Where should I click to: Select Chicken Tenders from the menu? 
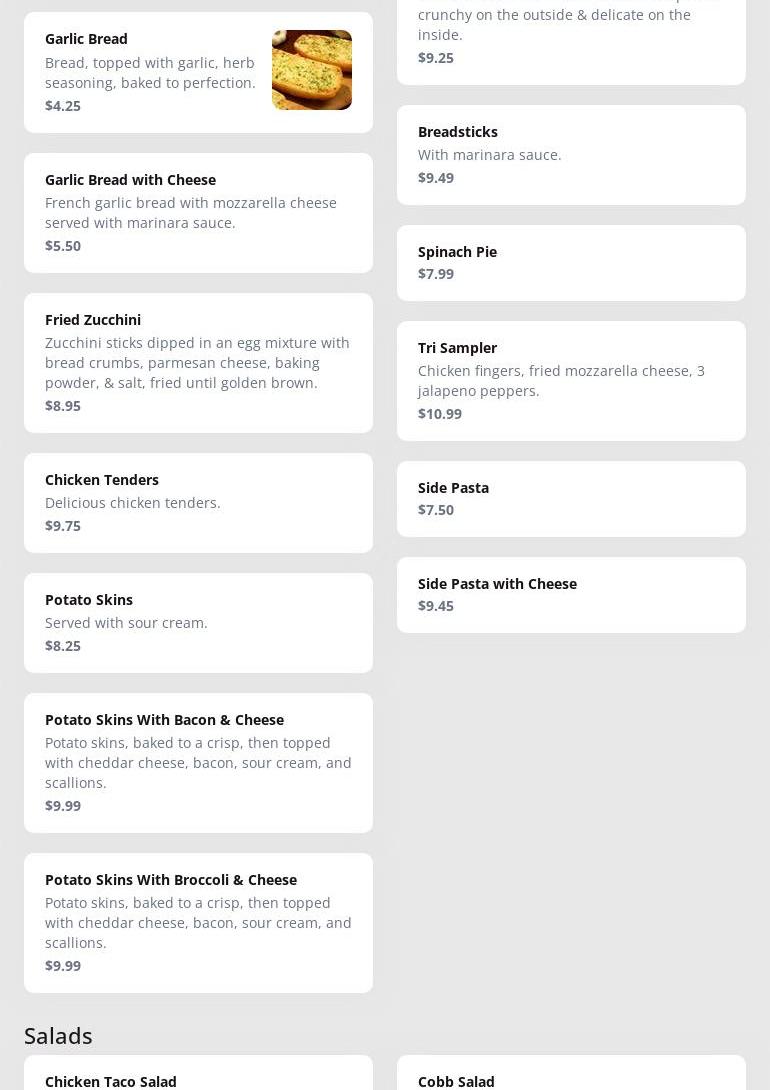(102, 480)
